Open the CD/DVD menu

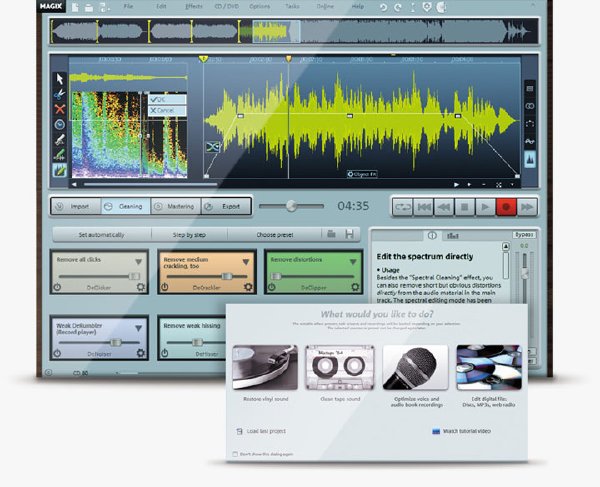pos(227,7)
